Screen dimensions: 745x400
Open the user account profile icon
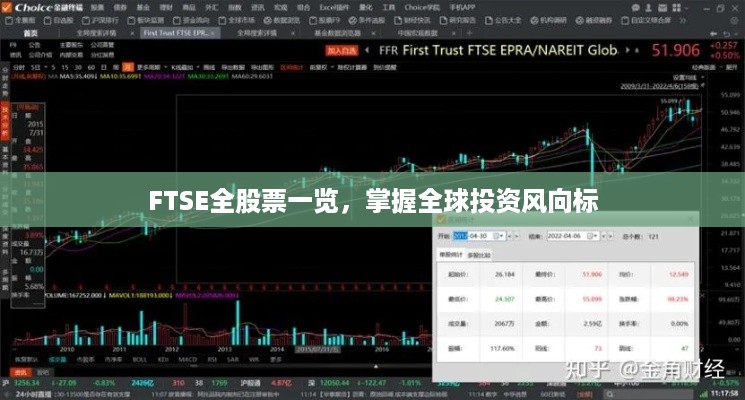pos(649,8)
